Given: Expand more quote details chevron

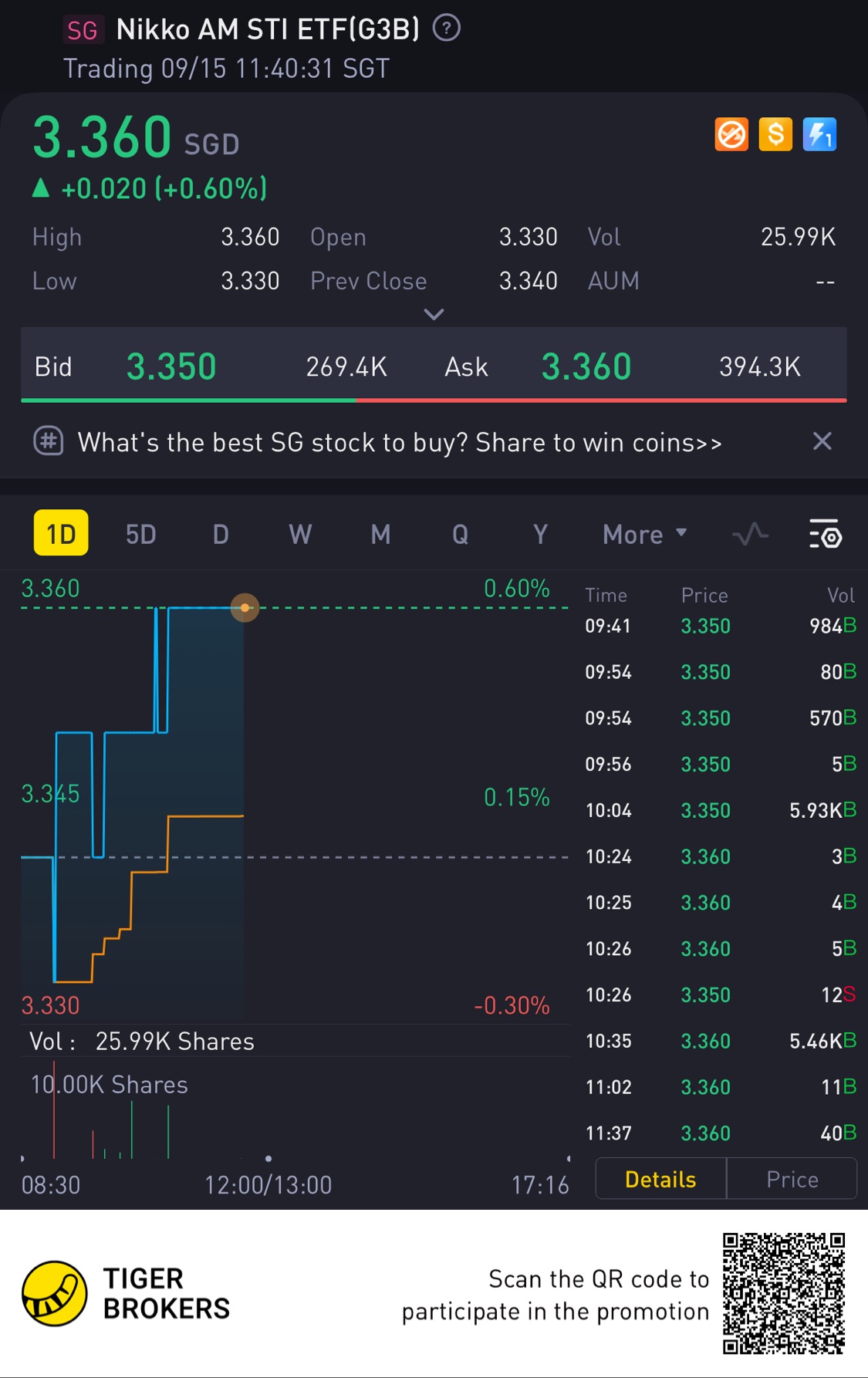Looking at the screenshot, I should coord(434,314).
